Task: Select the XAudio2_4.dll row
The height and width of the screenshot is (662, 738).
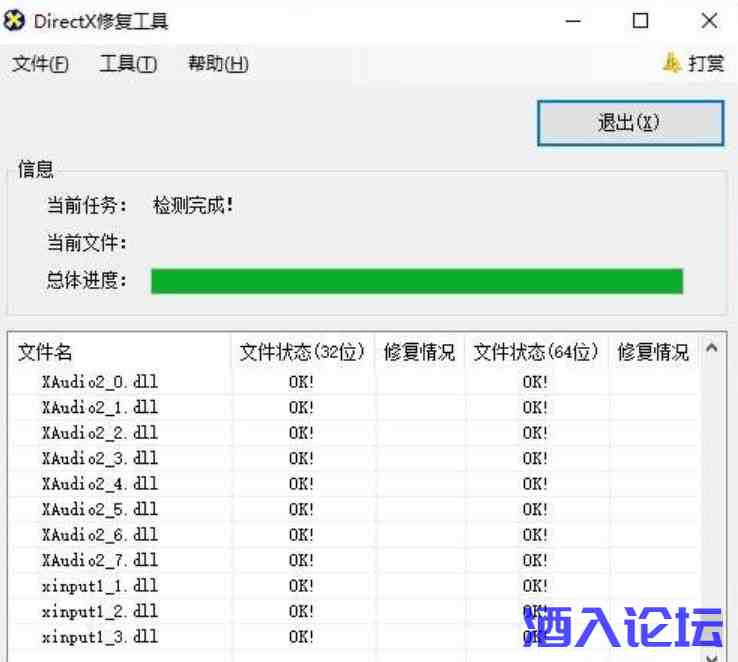Action: coord(353,483)
